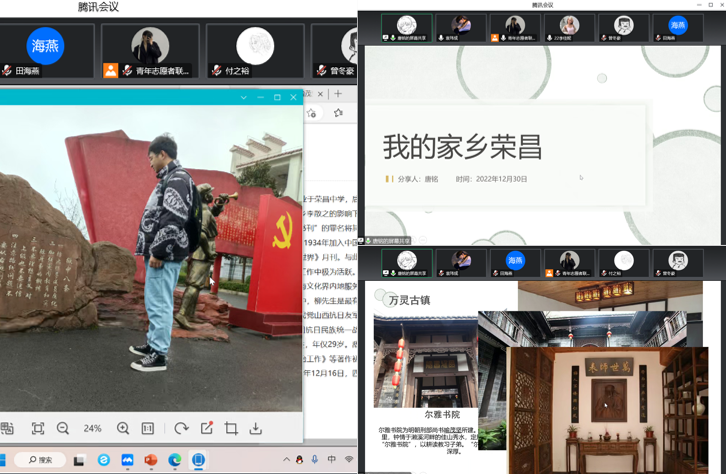Select the crop tool in photo viewer
Viewport: 726px width, 474px height.
tap(231, 428)
